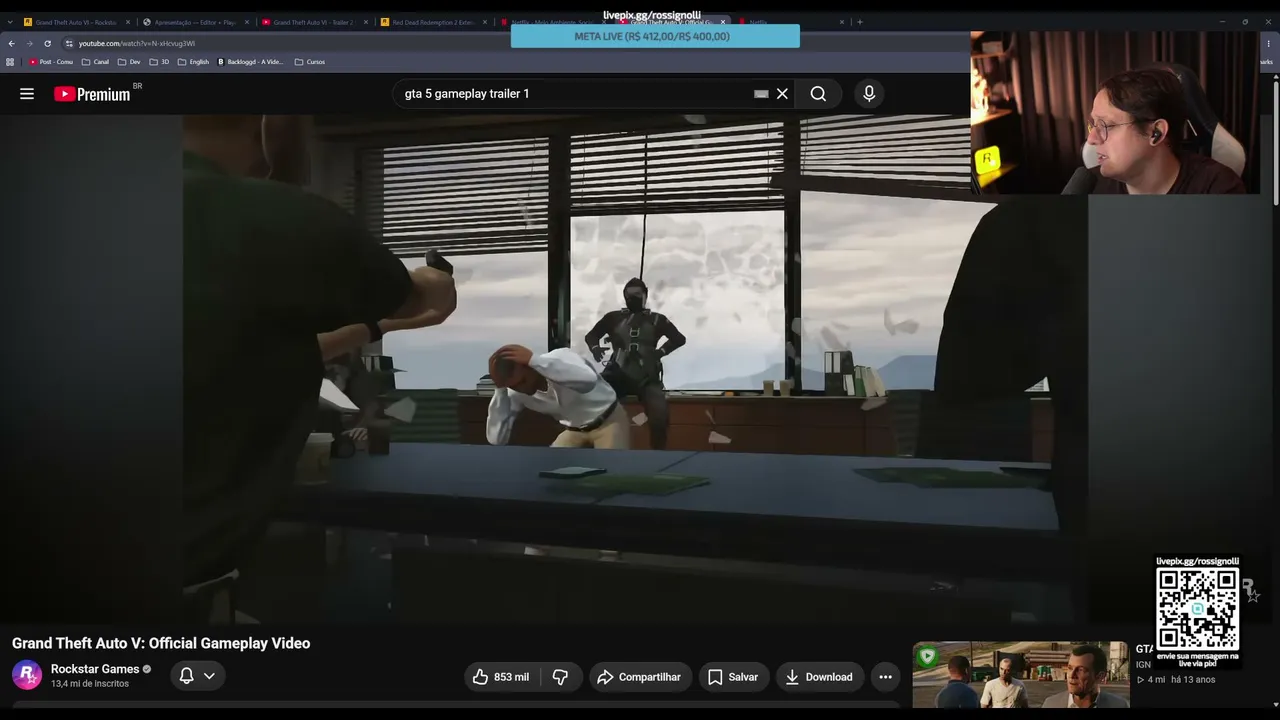Share the video via Compartilhar

click(x=639, y=677)
